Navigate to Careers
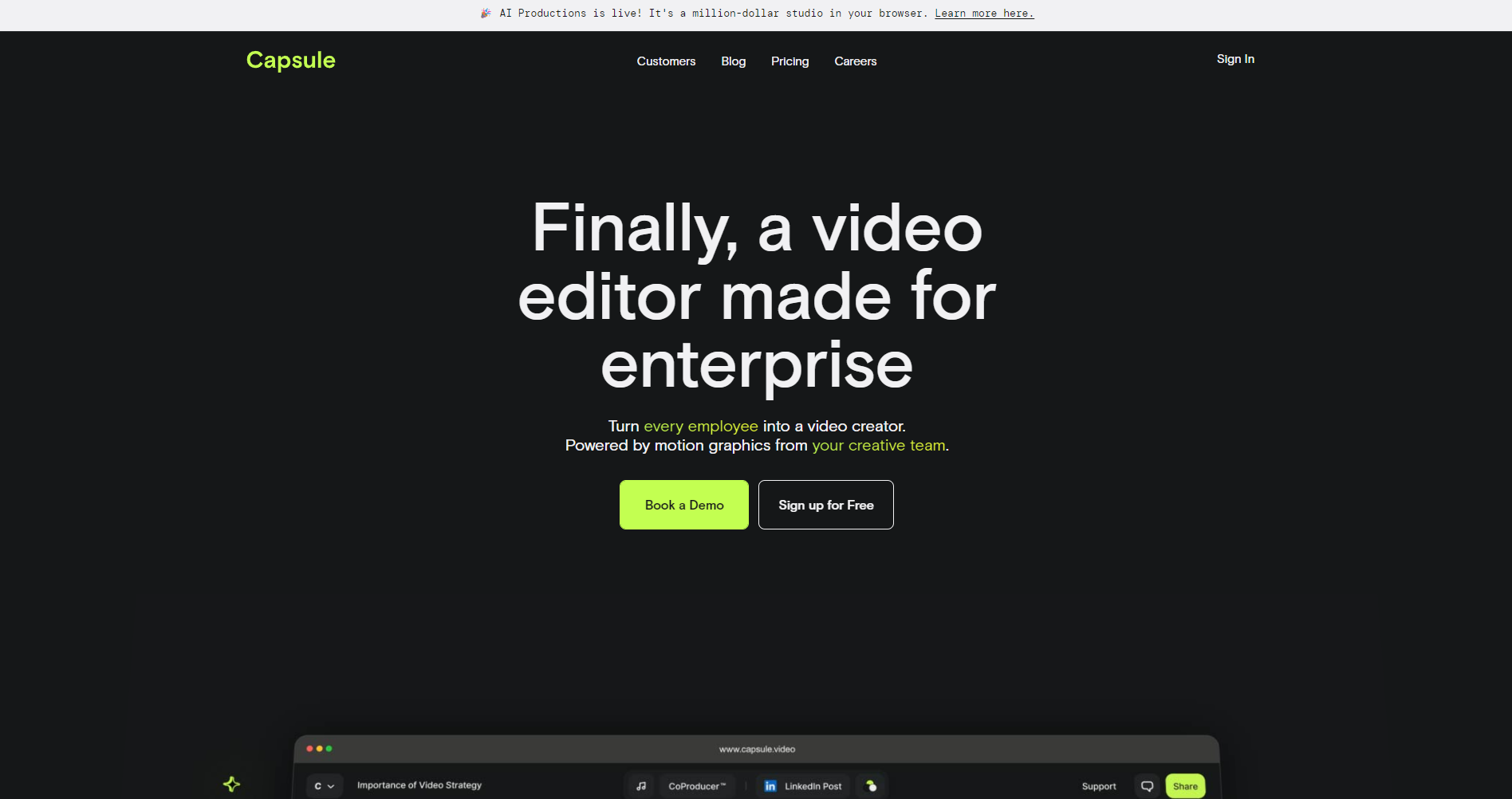 (855, 61)
